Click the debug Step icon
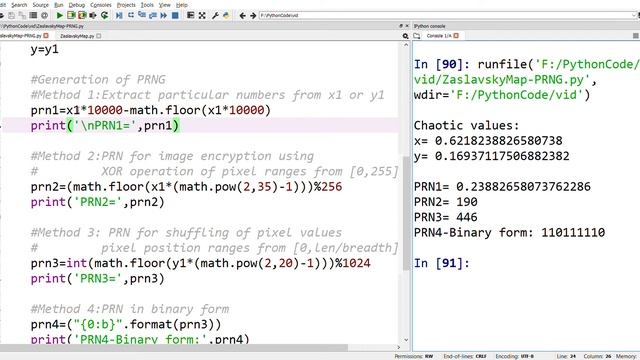This screenshot has height=360, width=640. 131,16
